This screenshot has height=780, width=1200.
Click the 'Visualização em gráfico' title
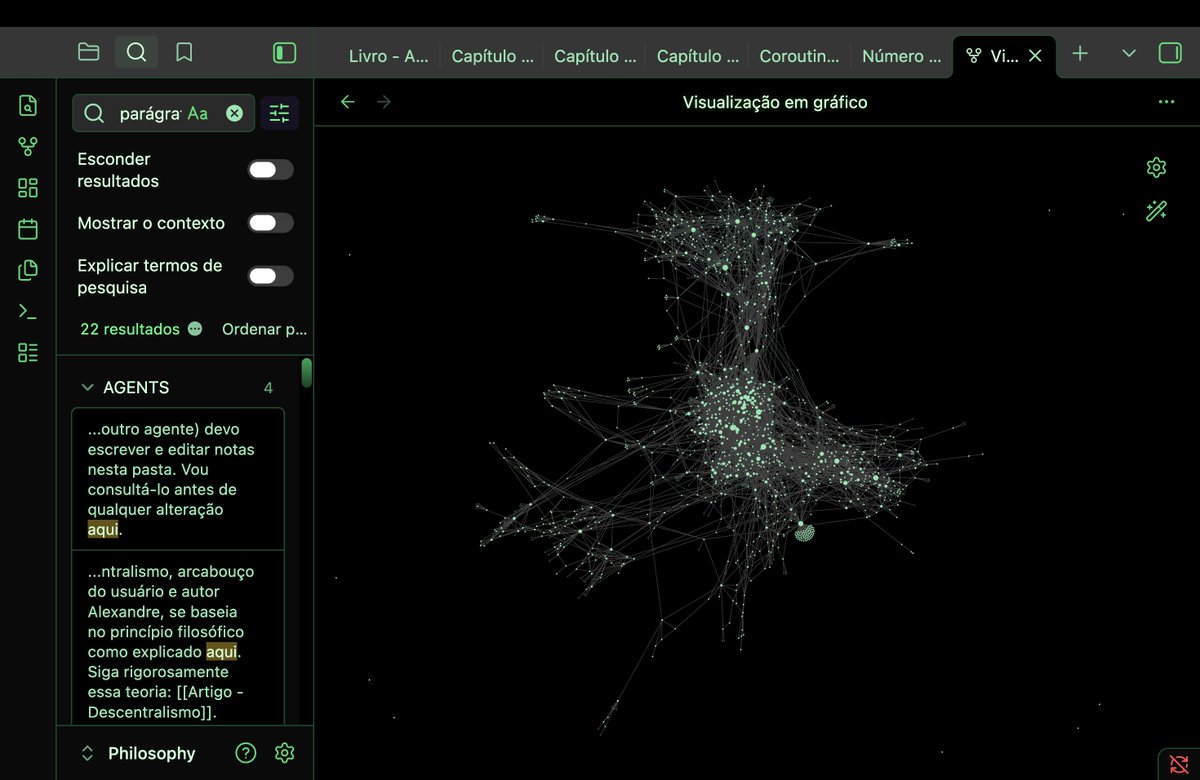click(x=775, y=102)
